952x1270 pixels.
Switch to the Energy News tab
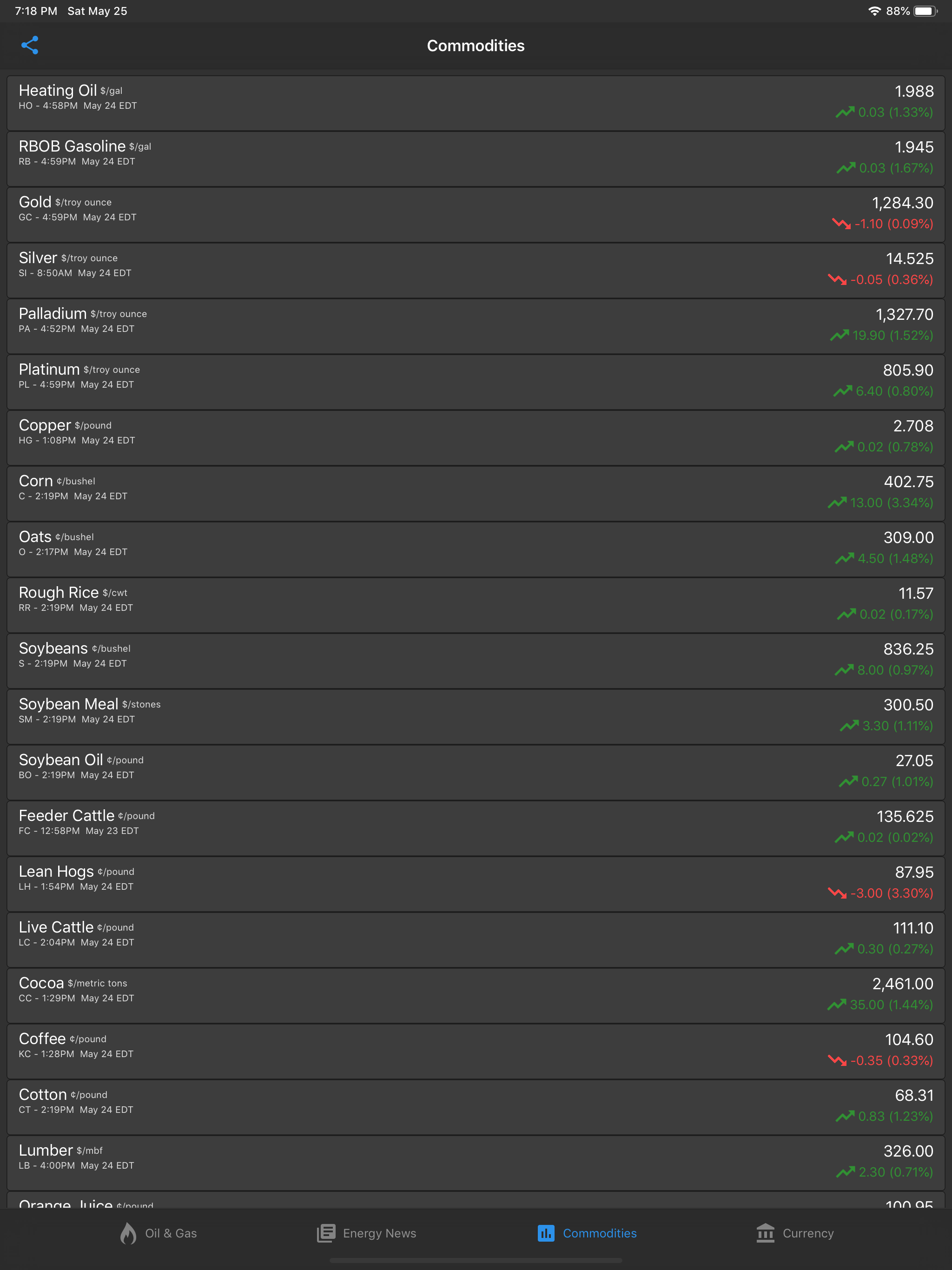pyautogui.click(x=367, y=1233)
